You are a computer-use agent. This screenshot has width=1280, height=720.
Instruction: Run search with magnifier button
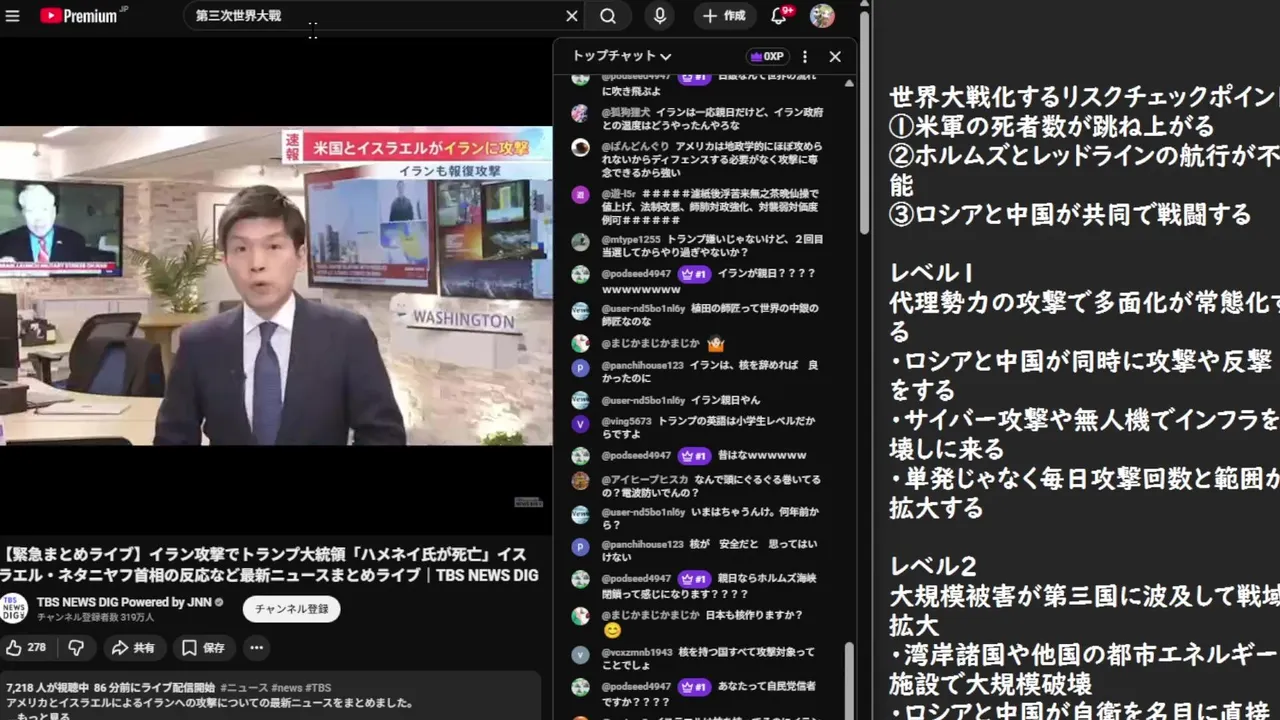click(x=608, y=16)
